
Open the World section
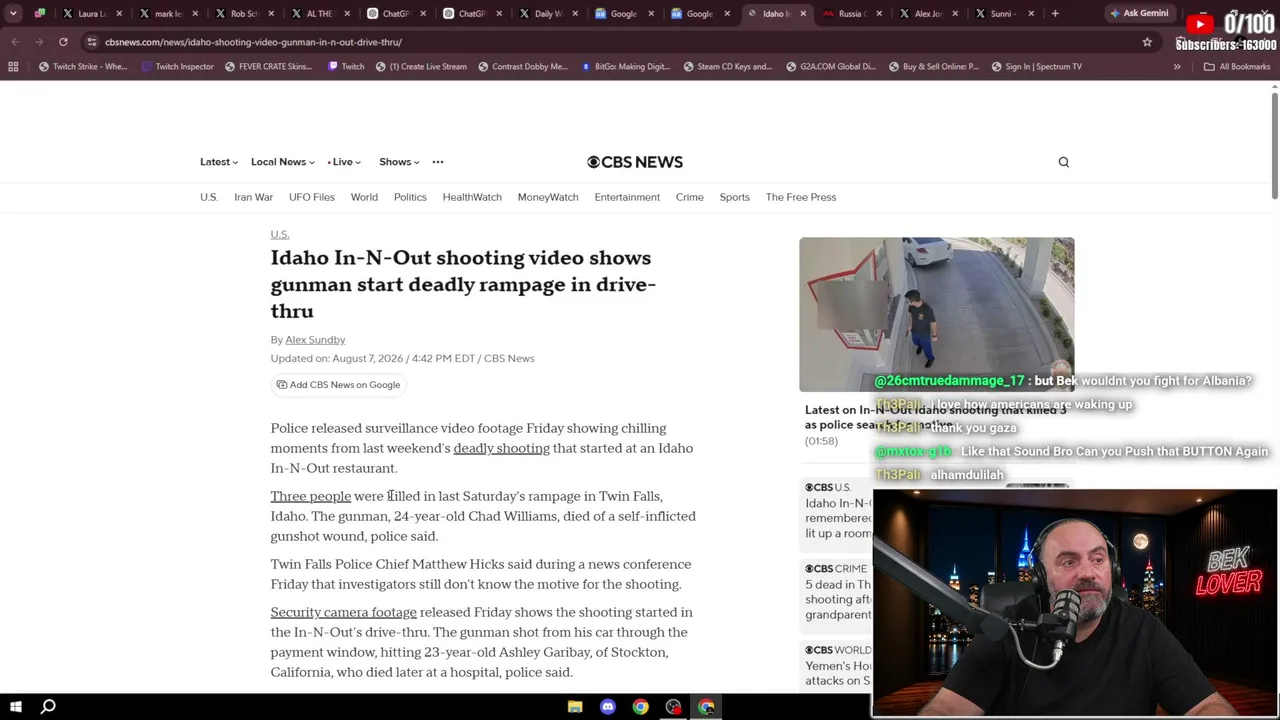(364, 197)
